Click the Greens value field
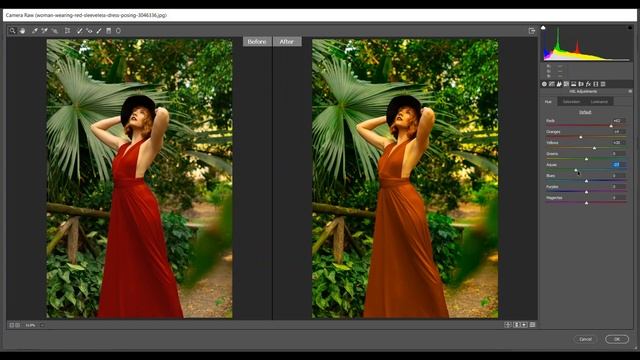The width and height of the screenshot is (640, 360). pyautogui.click(x=618, y=154)
